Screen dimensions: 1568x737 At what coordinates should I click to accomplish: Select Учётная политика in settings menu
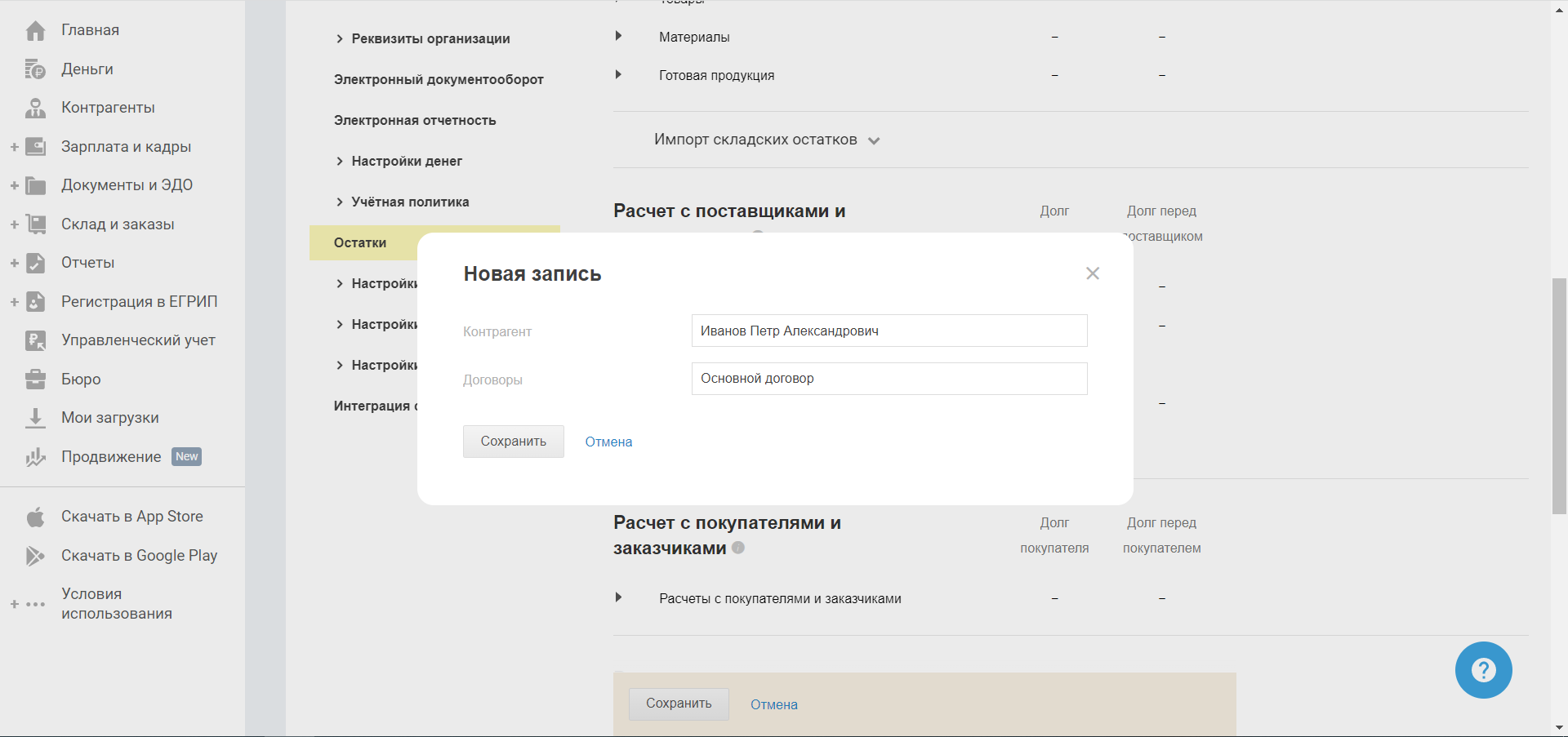click(410, 202)
